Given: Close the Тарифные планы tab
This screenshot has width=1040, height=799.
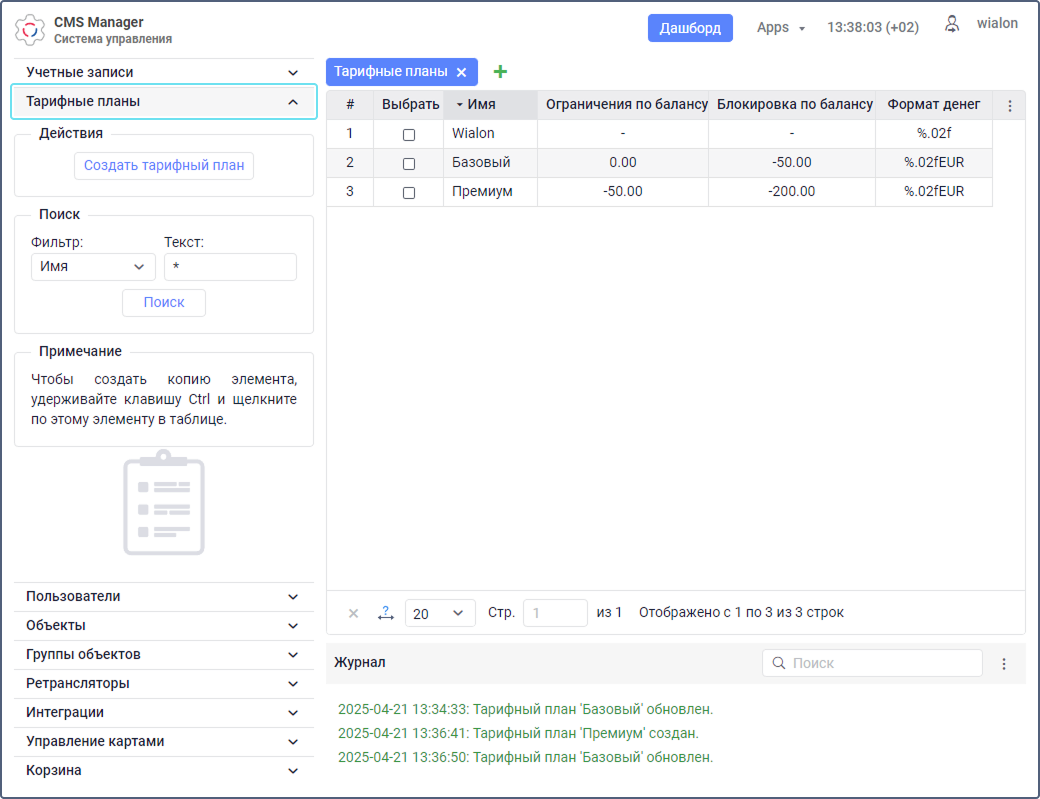Looking at the screenshot, I should tap(461, 72).
